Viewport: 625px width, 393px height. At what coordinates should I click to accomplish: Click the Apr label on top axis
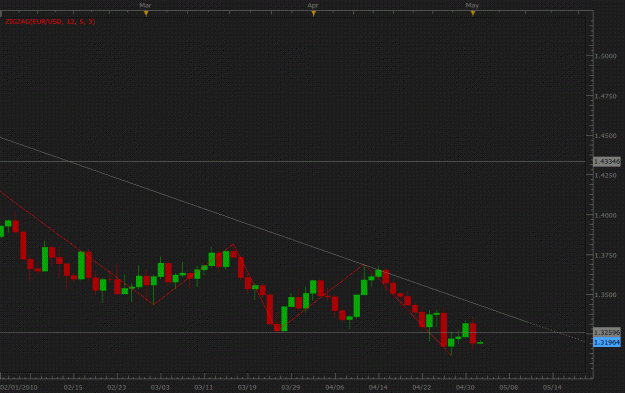point(313,5)
